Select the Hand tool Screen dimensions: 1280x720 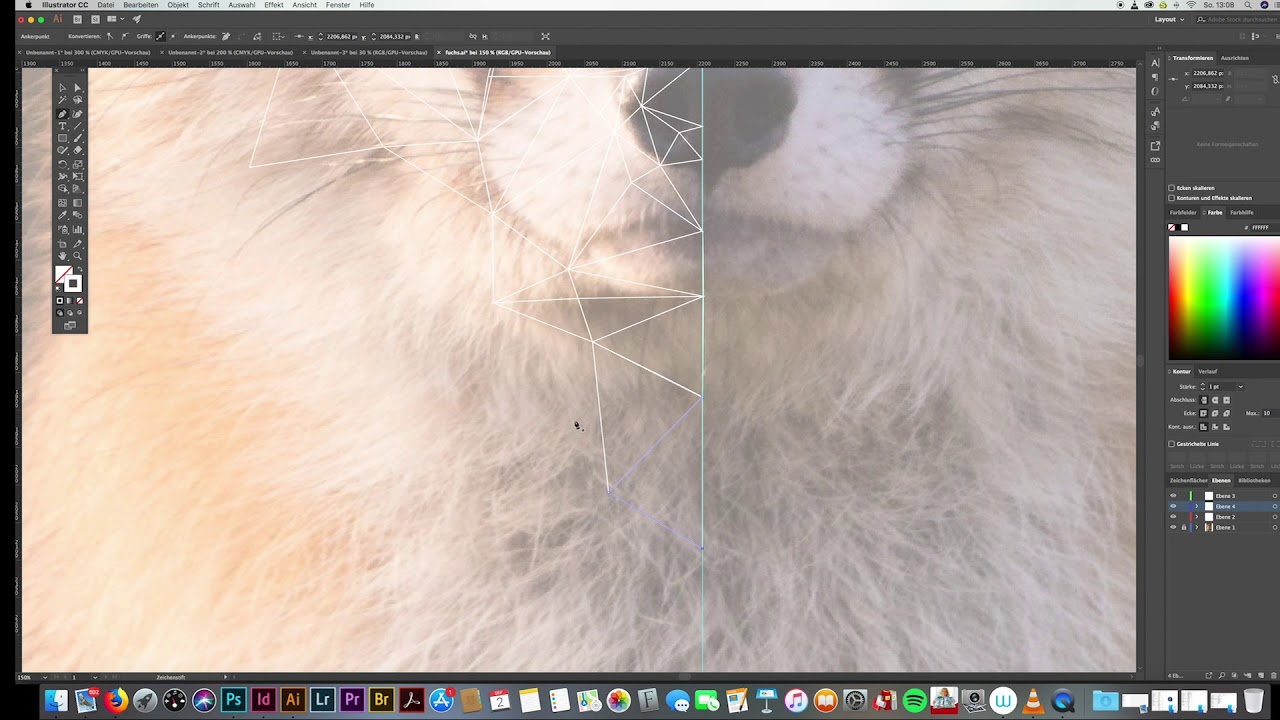click(x=62, y=256)
